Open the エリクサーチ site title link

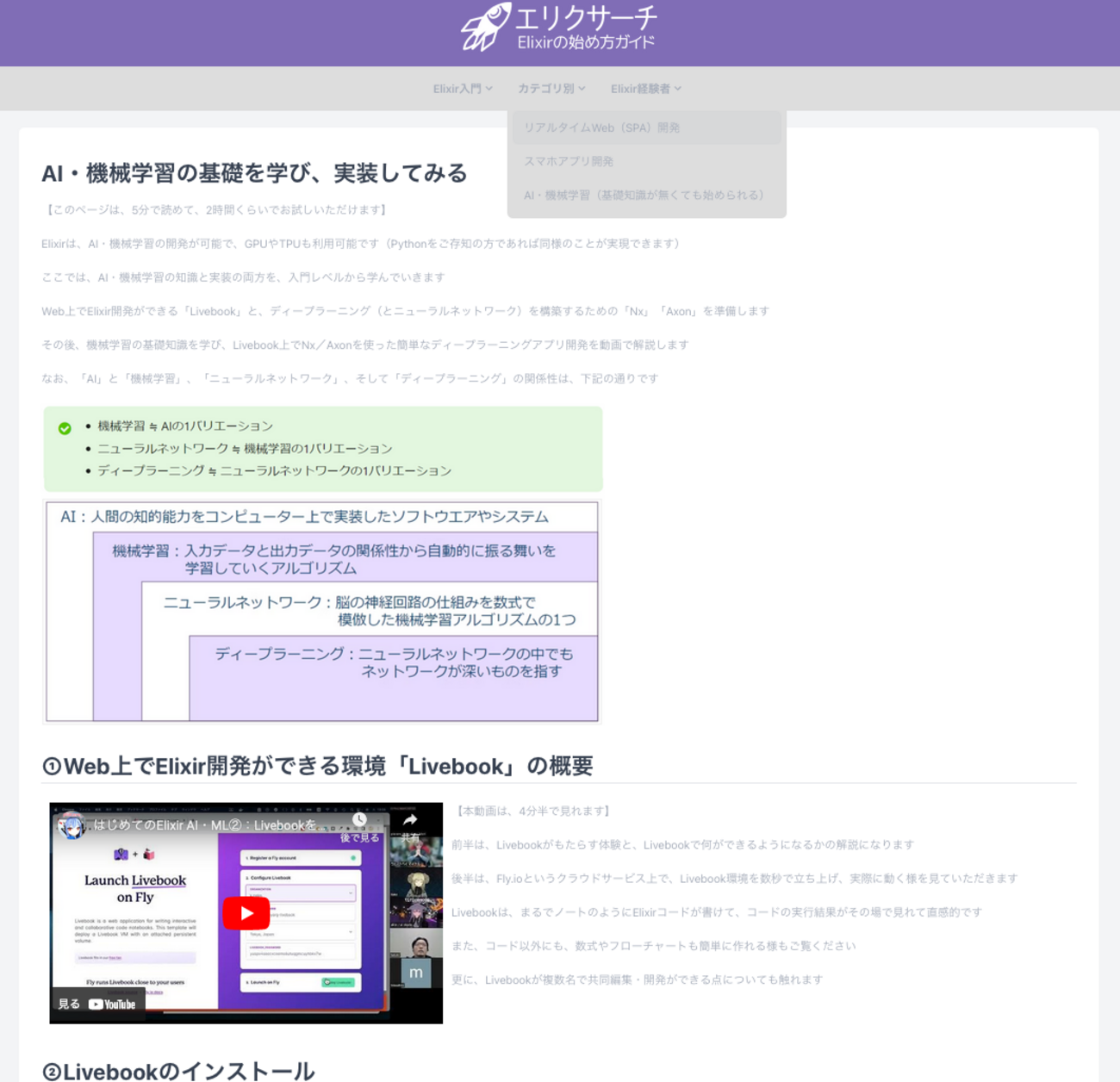click(586, 17)
